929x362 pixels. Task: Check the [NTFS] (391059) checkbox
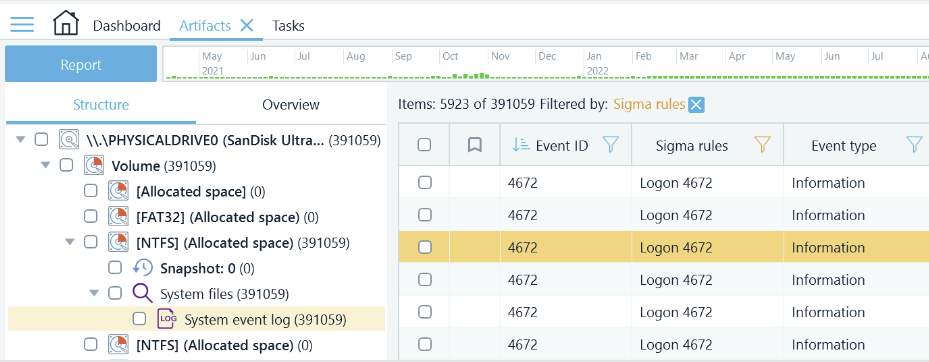tap(90, 242)
